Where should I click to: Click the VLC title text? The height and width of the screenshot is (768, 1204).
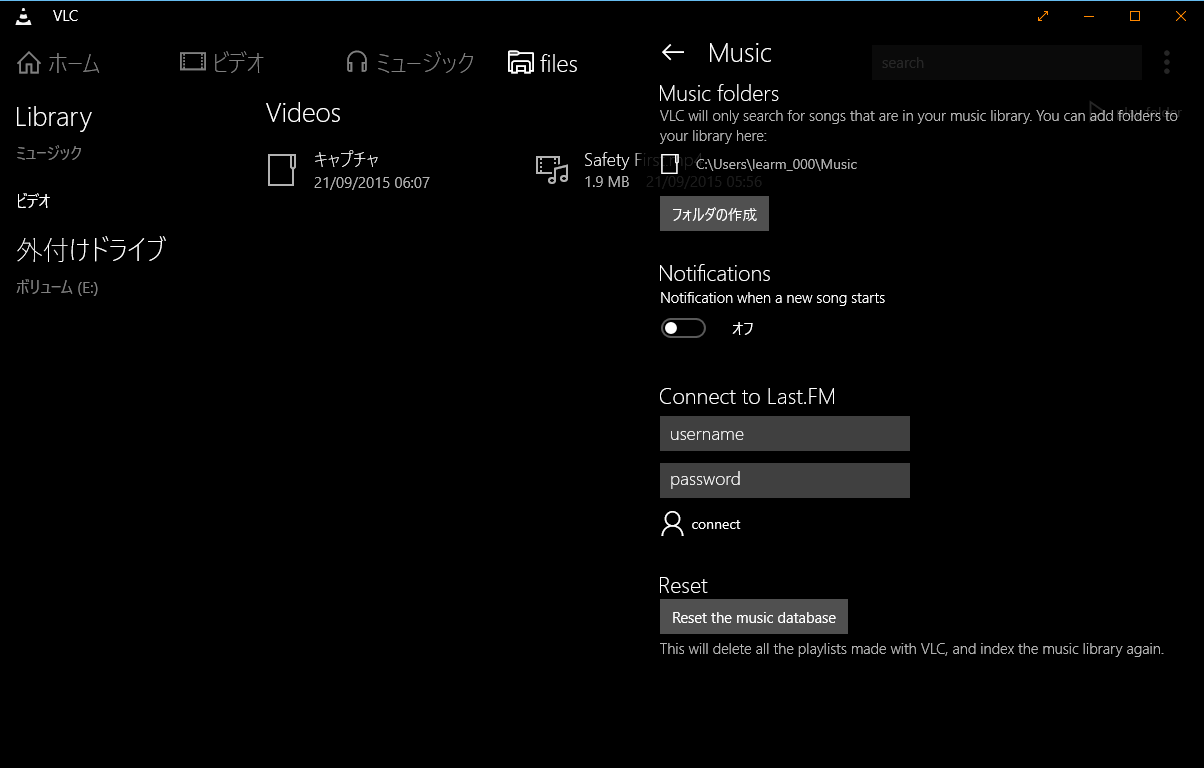(66, 16)
